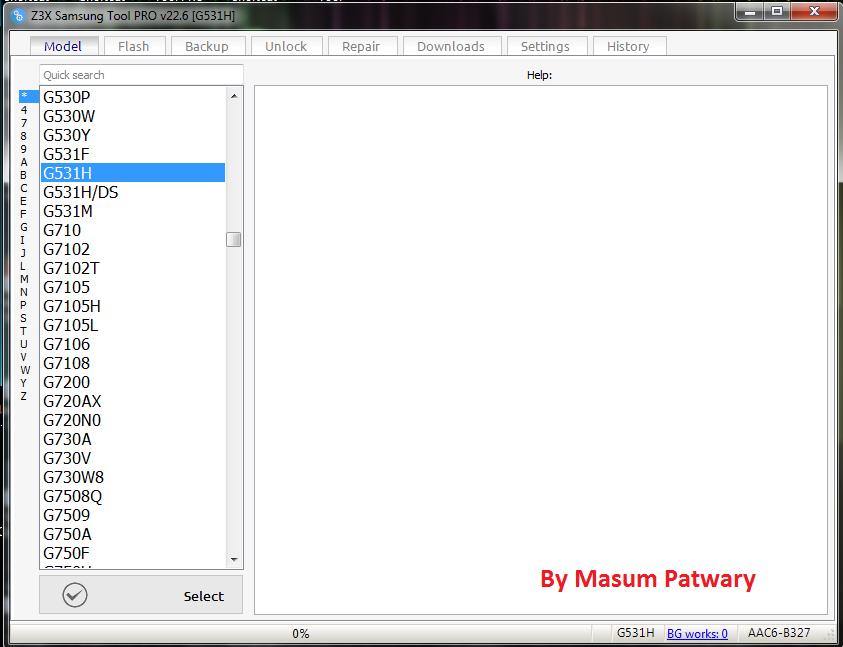This screenshot has height=647, width=843.
Task: Switch to the Flash tab
Action: pos(133,46)
